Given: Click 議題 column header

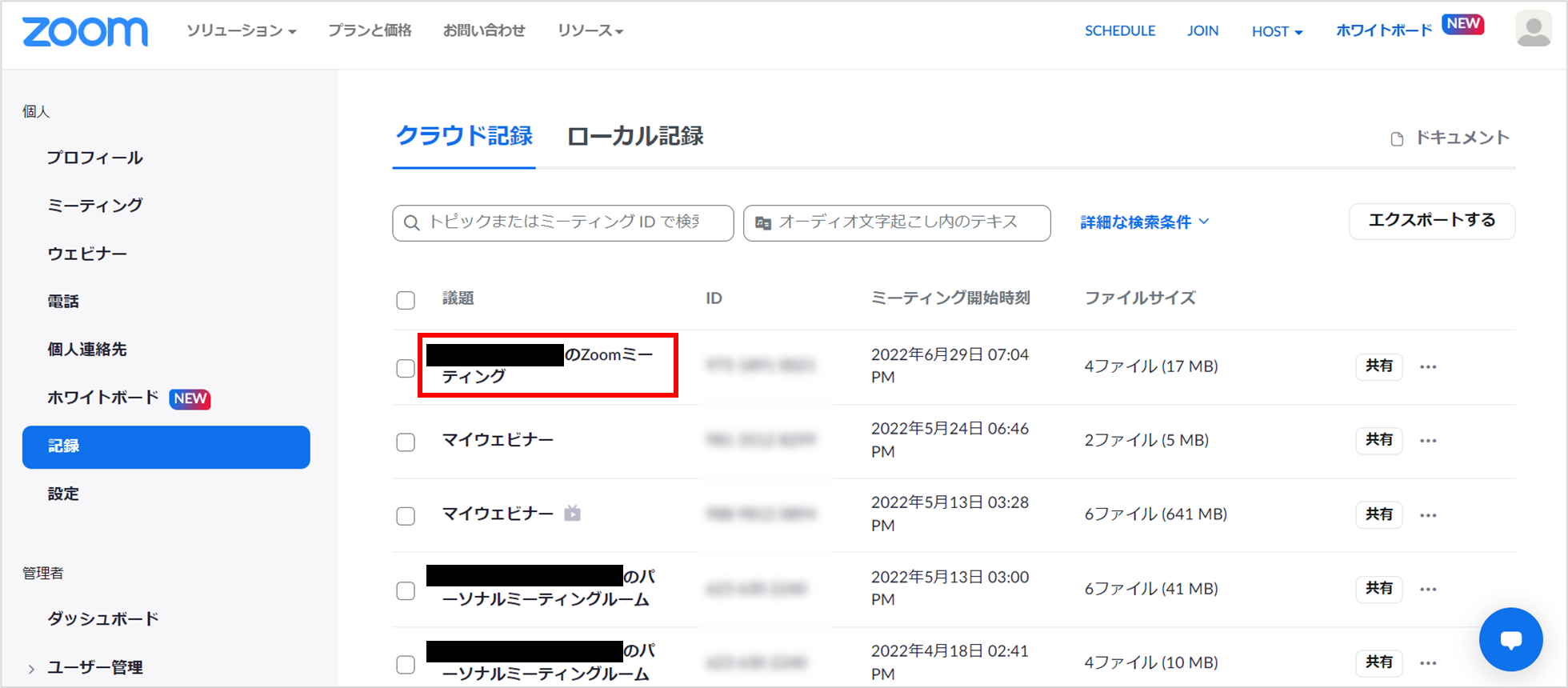Looking at the screenshot, I should click(458, 298).
